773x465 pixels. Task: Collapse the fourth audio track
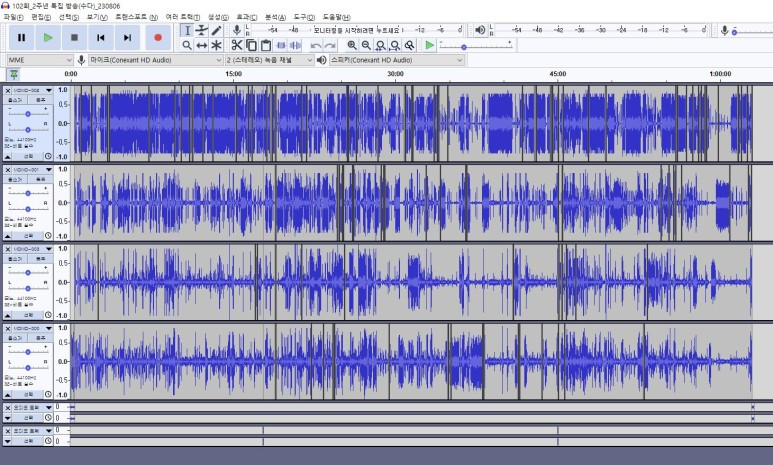(x=8, y=394)
